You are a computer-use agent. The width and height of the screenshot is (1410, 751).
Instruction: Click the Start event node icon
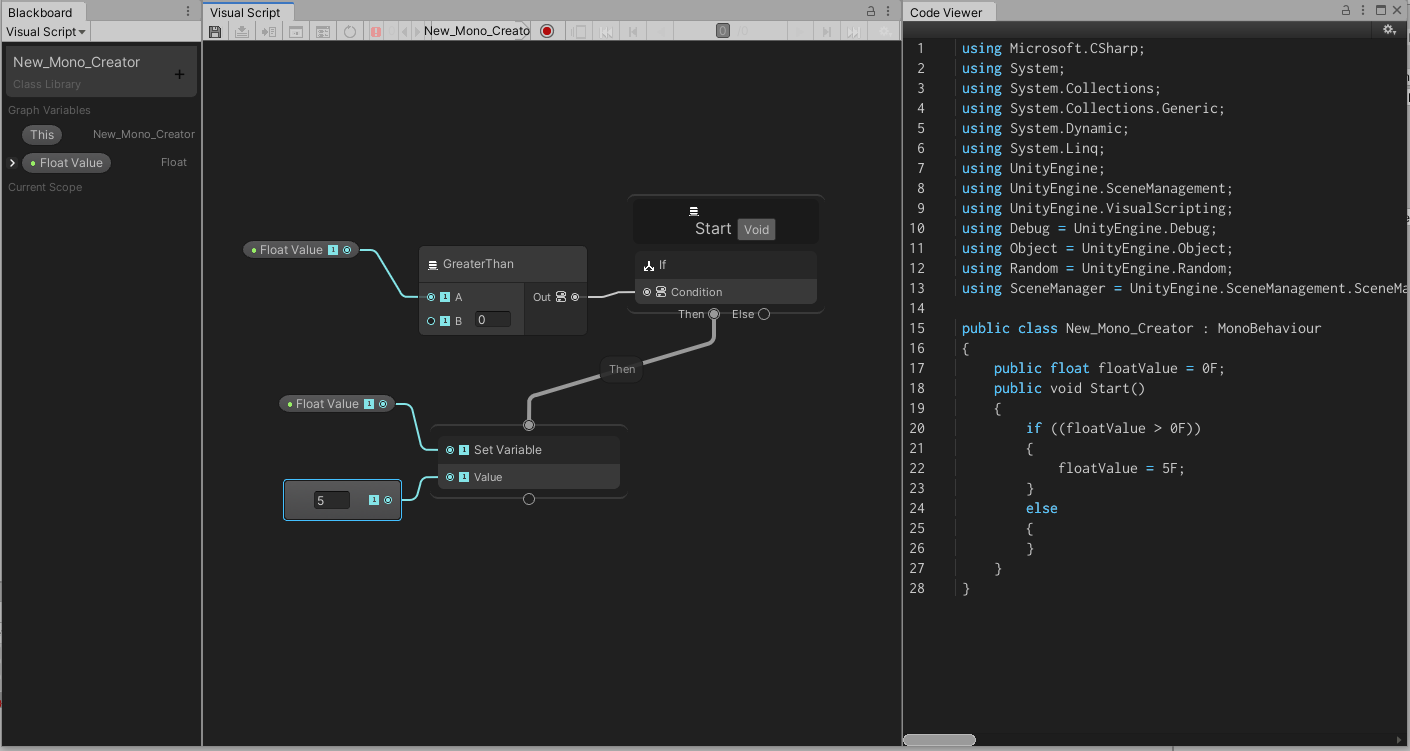coord(694,210)
